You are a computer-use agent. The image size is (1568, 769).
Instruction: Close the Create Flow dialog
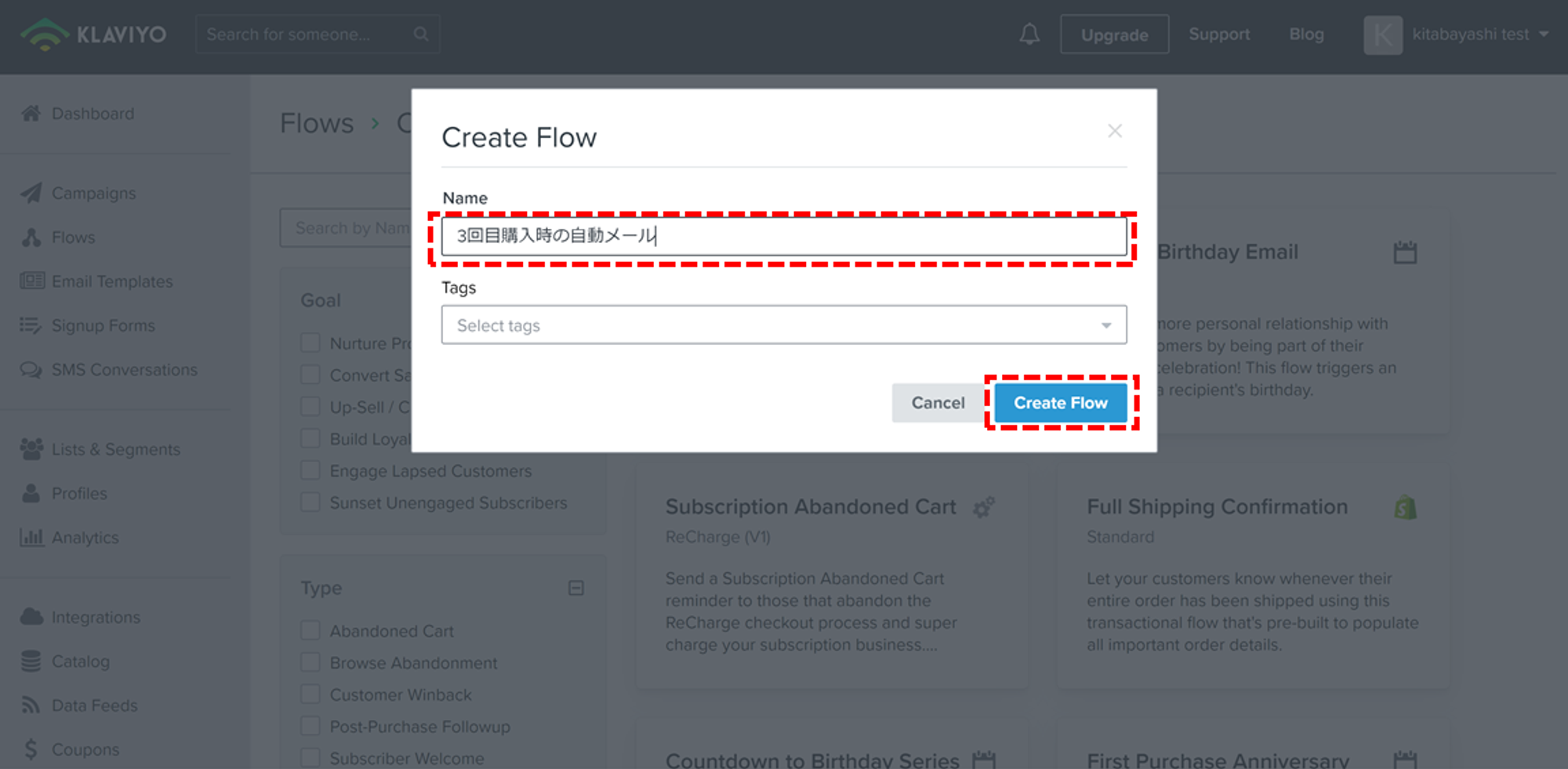point(1114,131)
